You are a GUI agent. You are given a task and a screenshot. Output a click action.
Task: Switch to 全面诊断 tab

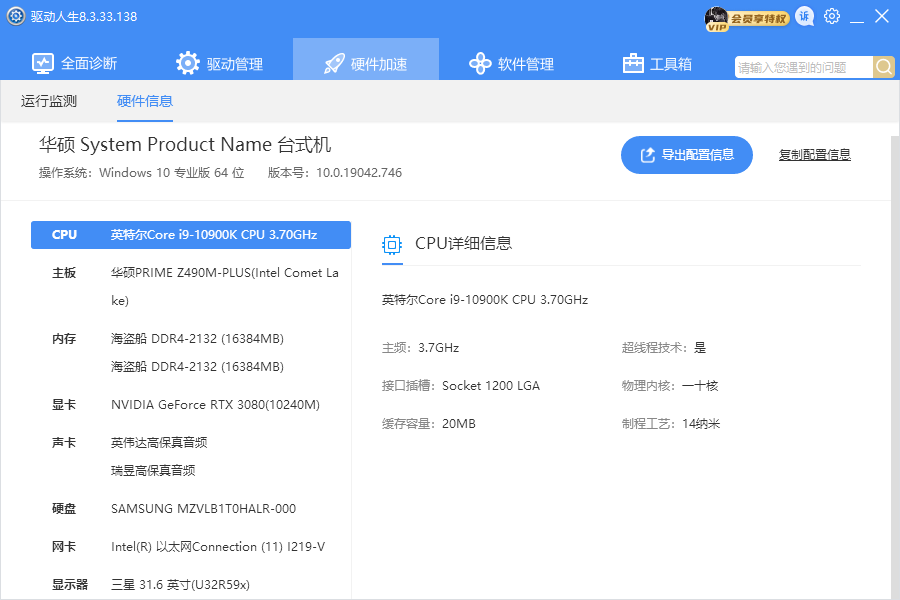pos(75,63)
